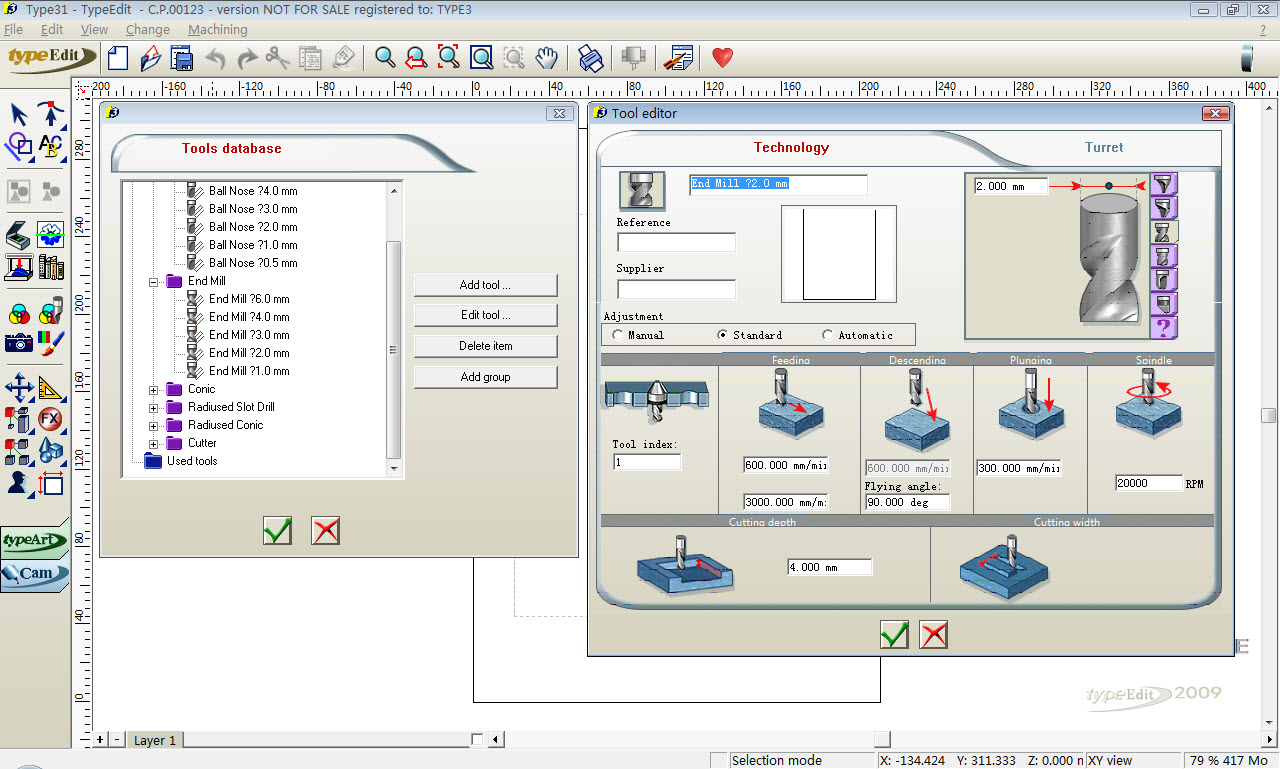
Task: Select the Manual adjustment radio button
Action: tap(617, 335)
